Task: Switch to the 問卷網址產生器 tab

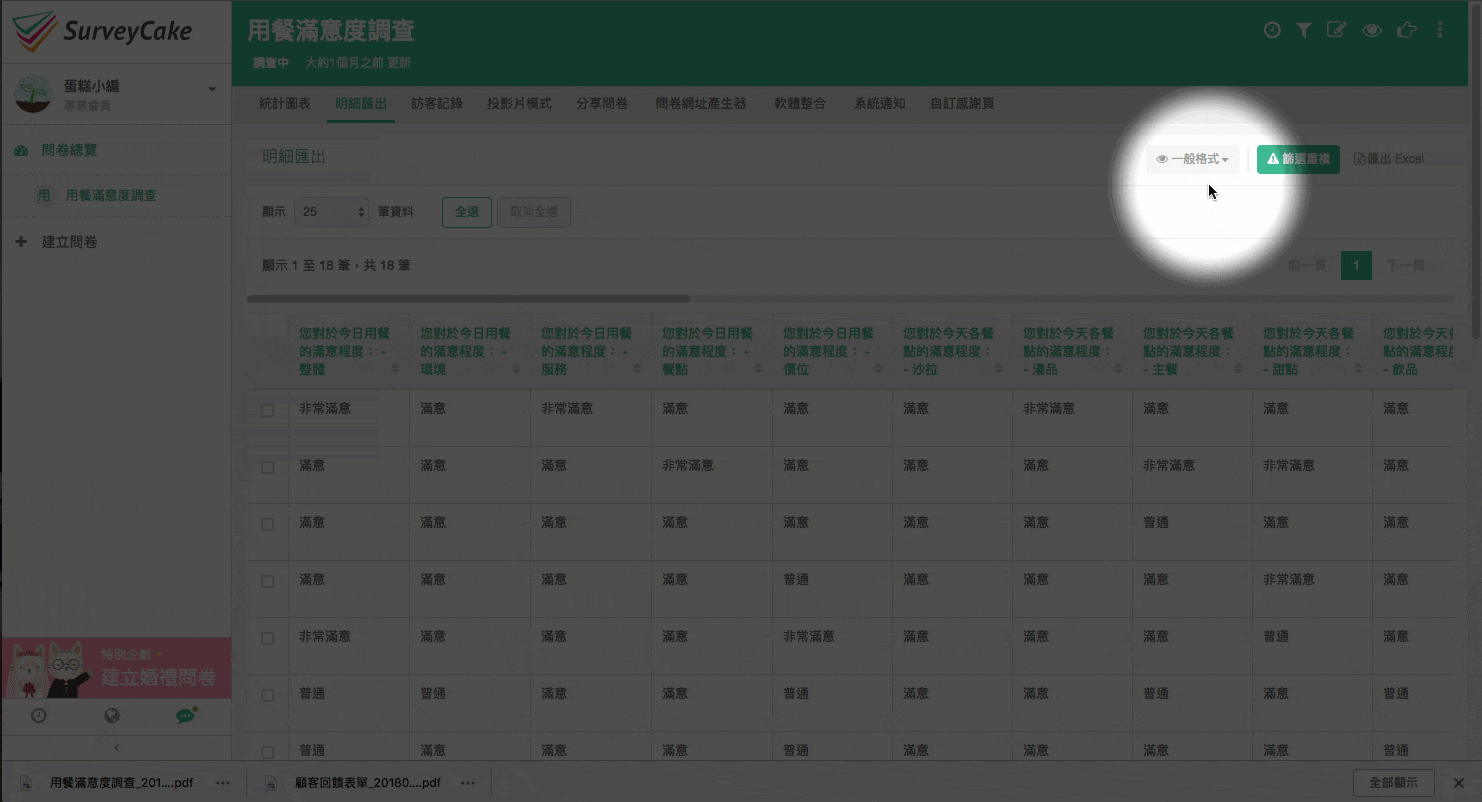Action: click(x=701, y=104)
